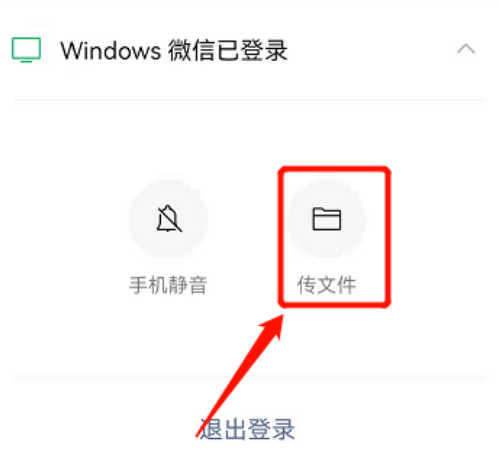Viewport: 499px width, 470px height.
Task: Click the Windows 微信已登录 header text
Action: (x=174, y=51)
